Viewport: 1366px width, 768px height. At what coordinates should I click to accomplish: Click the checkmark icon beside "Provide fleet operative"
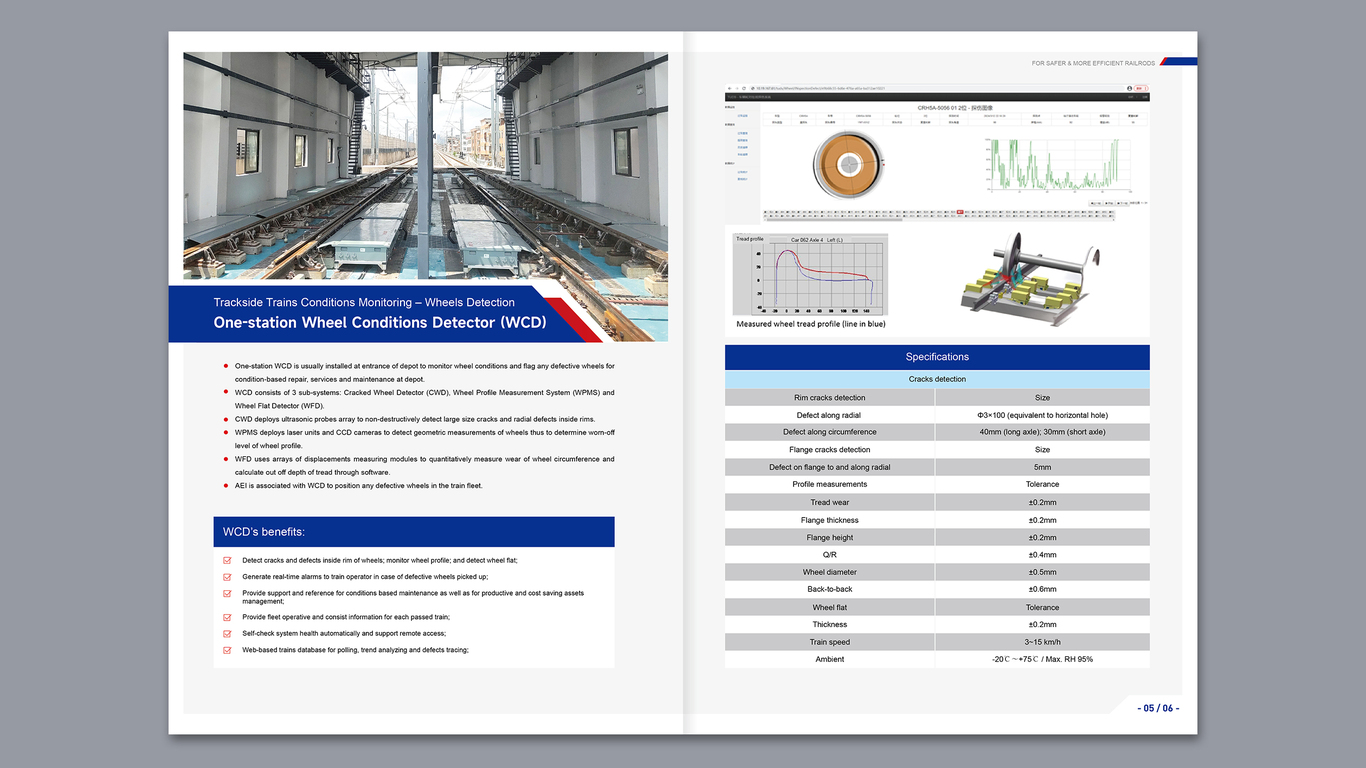[x=228, y=617]
